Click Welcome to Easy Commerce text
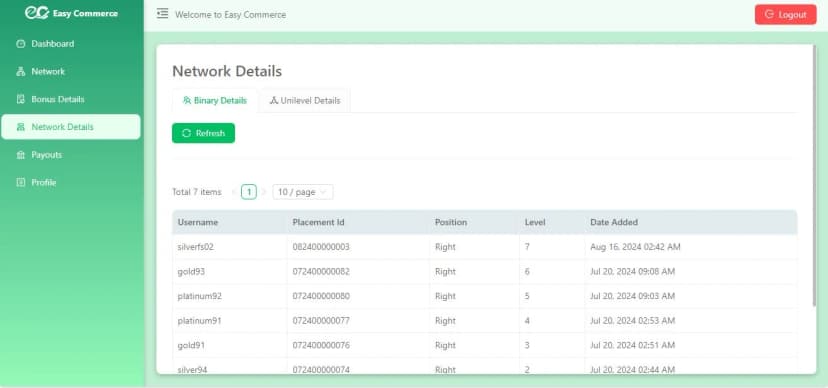 coord(230,15)
